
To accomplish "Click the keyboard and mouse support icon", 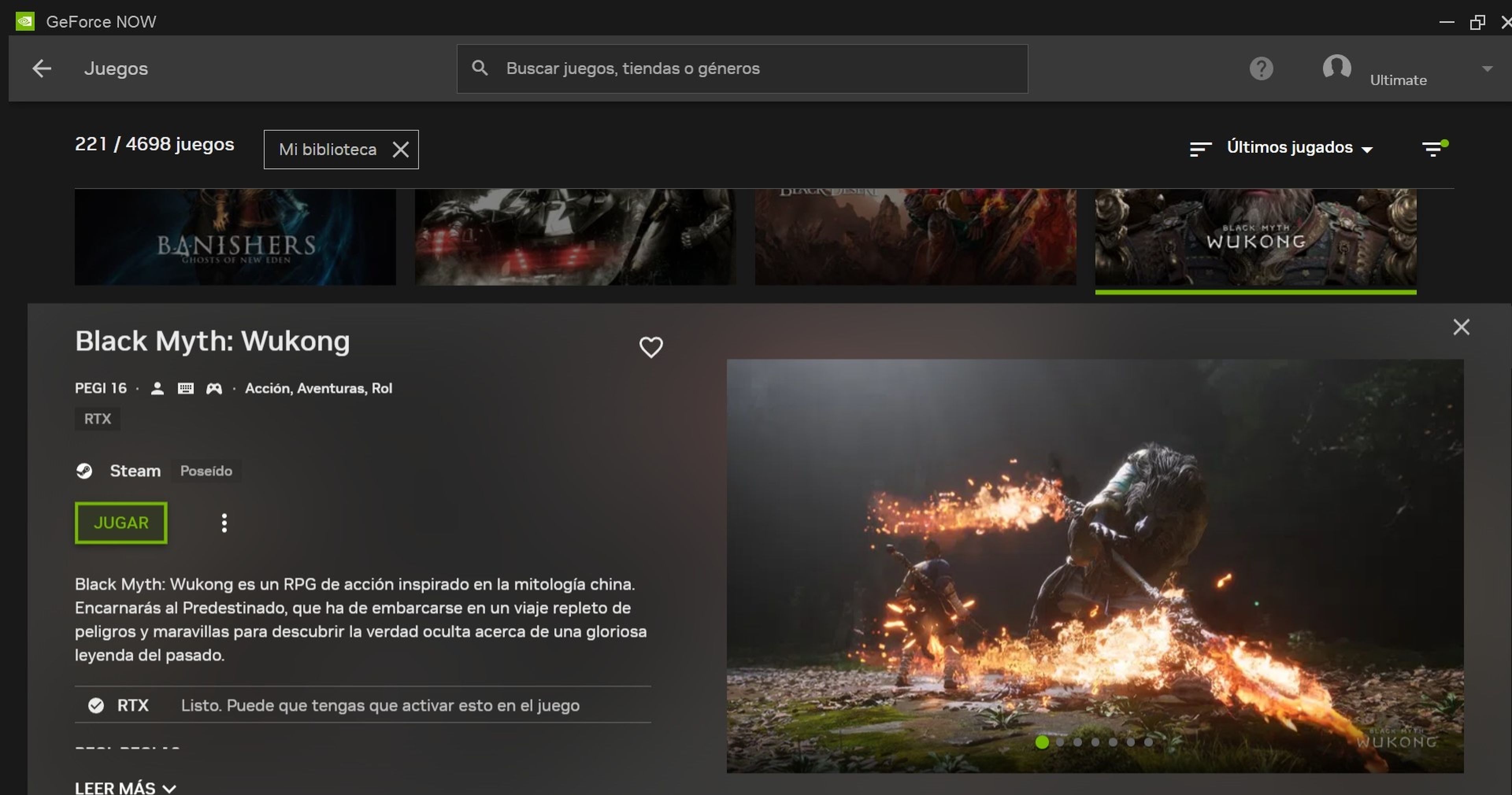I will pyautogui.click(x=185, y=388).
